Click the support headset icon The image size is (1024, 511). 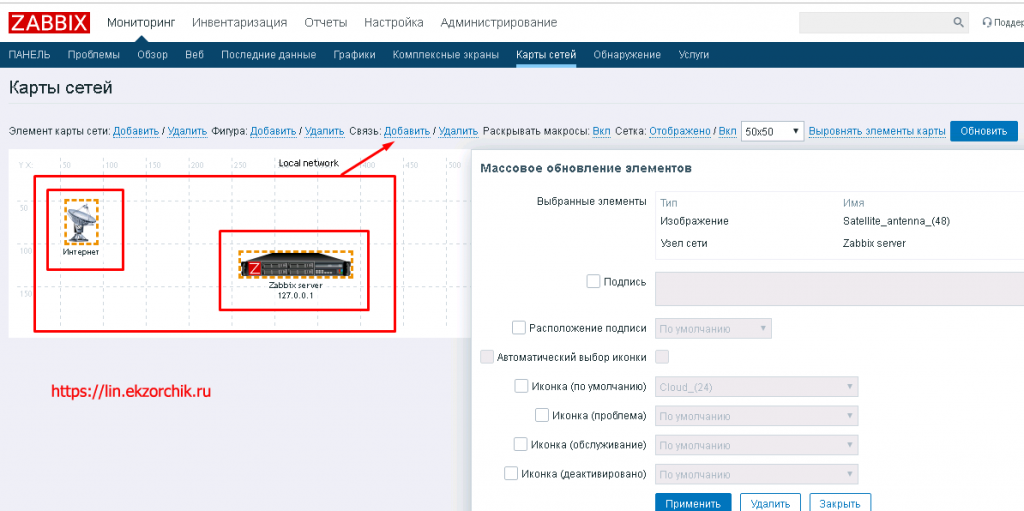[988, 22]
